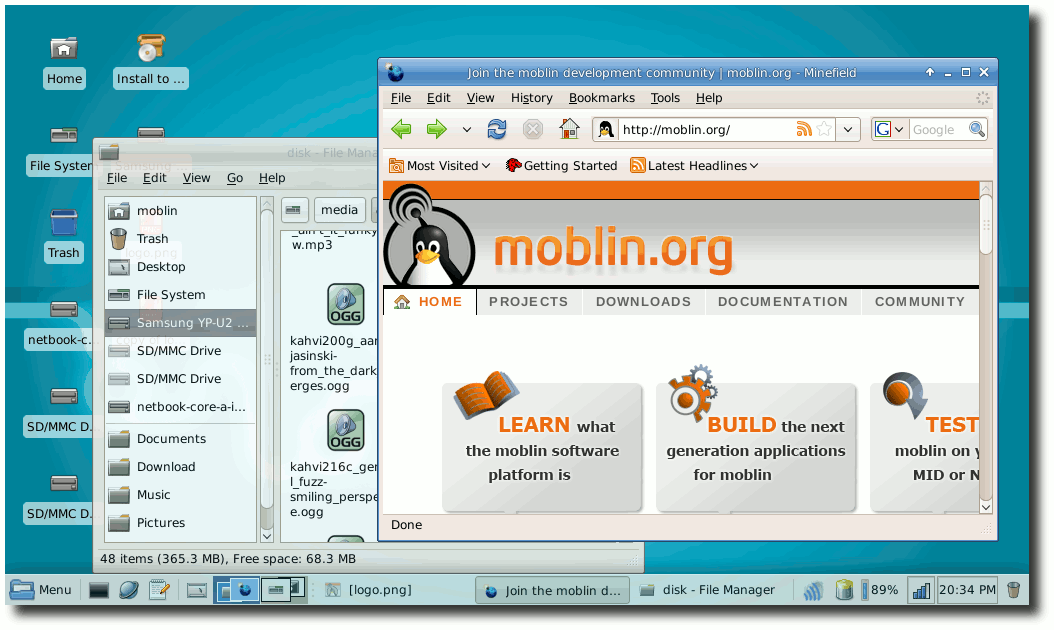This screenshot has height=630, width=1054.
Task: Select the Trash icon on the desktop
Action: tap(64, 235)
